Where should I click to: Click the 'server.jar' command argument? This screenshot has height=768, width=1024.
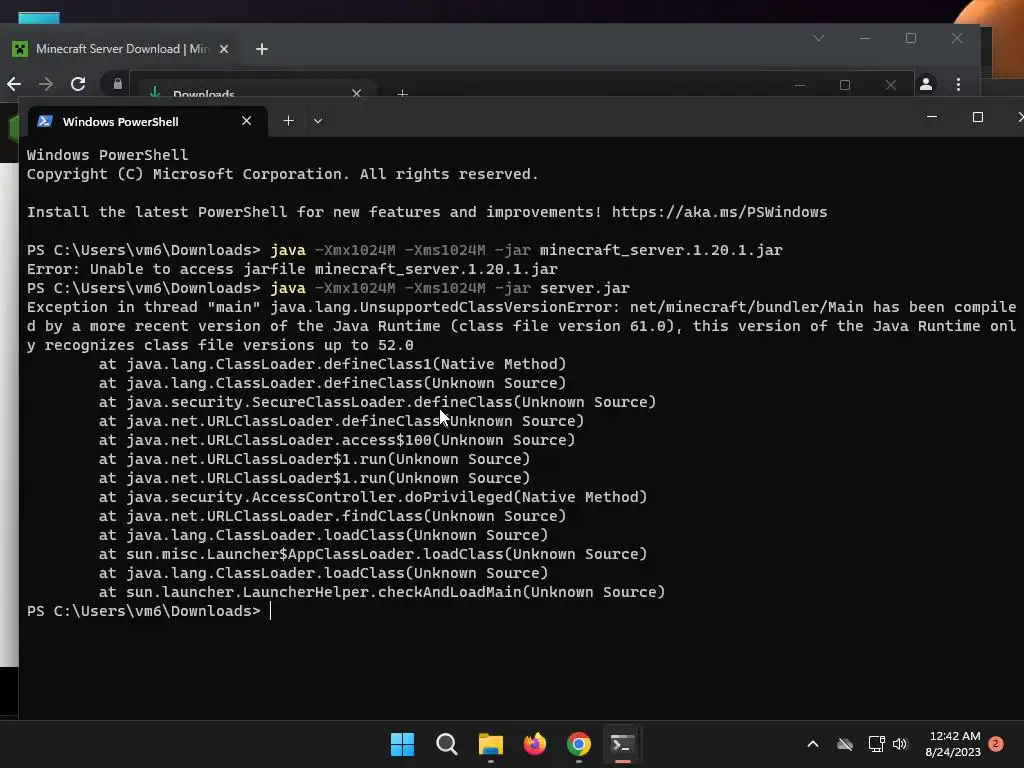[x=584, y=288]
